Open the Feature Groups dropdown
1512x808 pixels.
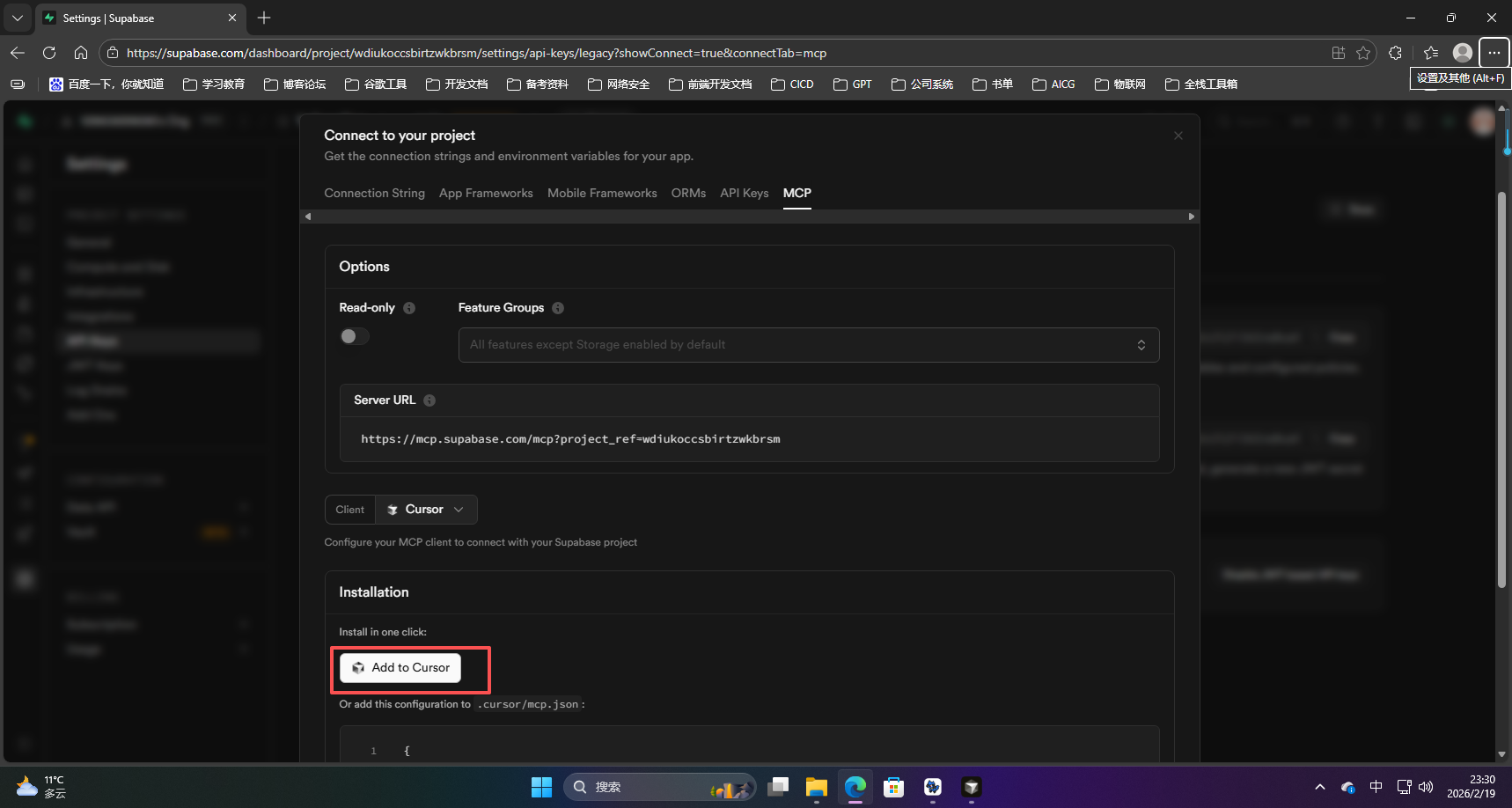coord(808,345)
